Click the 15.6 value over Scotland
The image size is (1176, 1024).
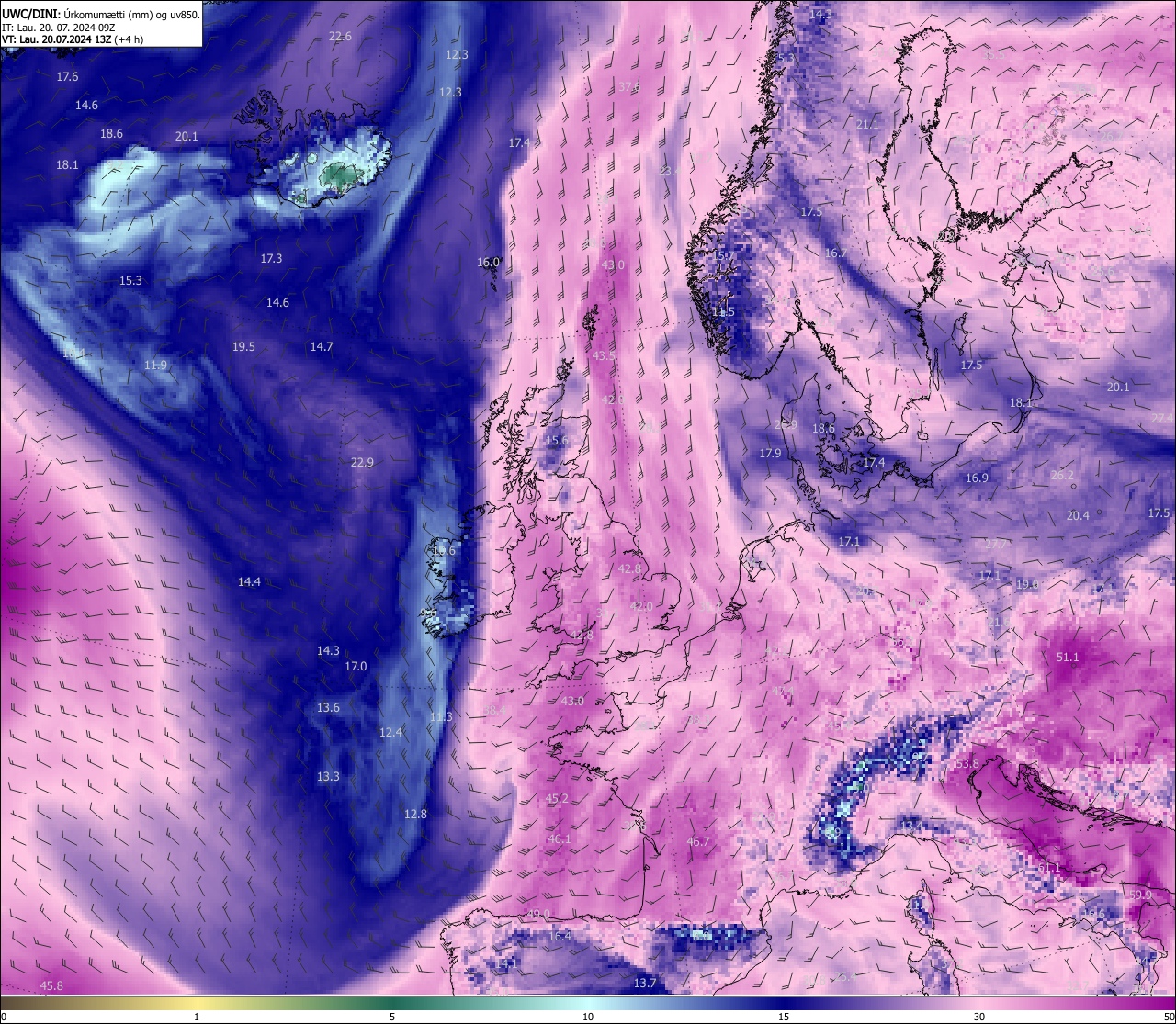557,441
